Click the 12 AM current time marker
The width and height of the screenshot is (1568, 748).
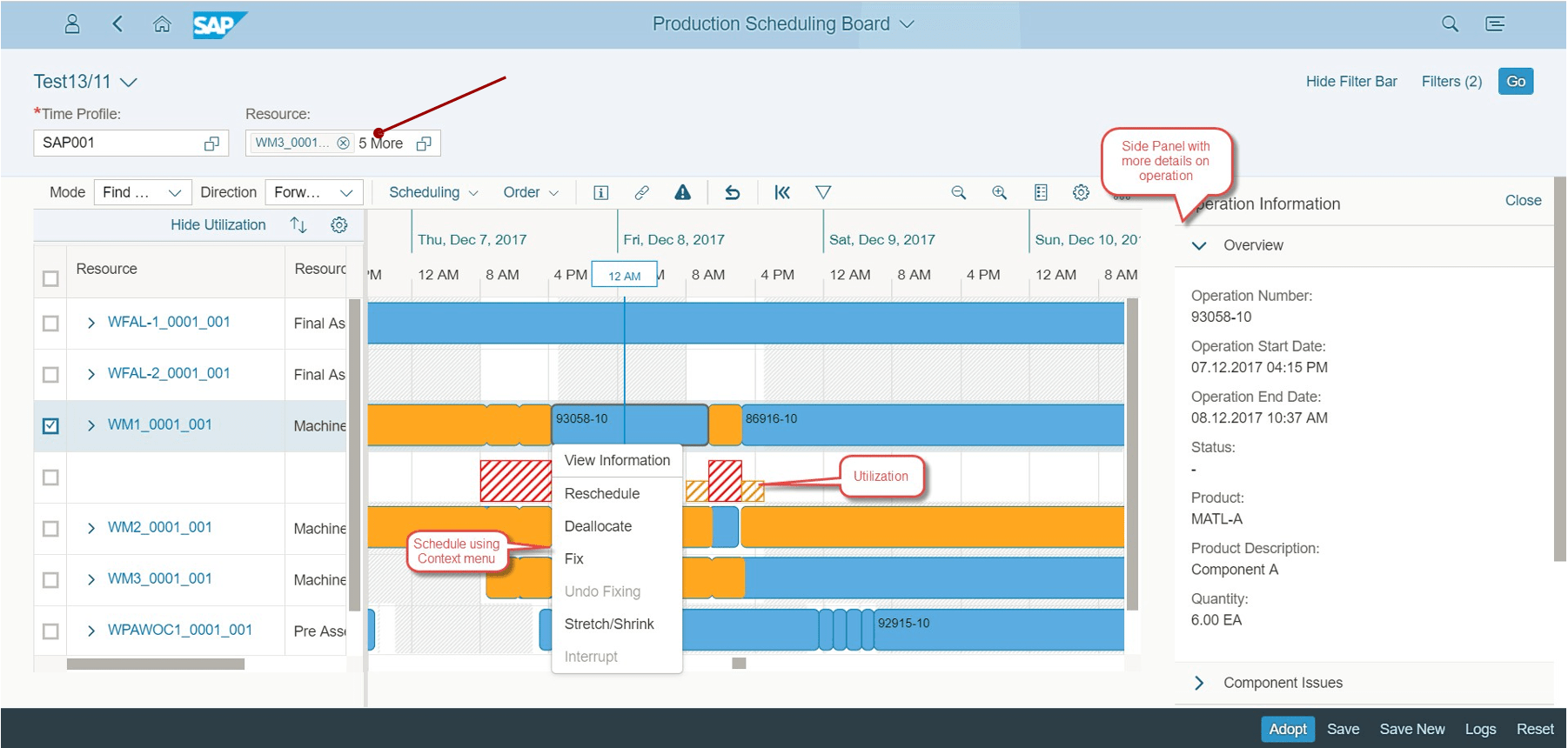pyautogui.click(x=624, y=275)
